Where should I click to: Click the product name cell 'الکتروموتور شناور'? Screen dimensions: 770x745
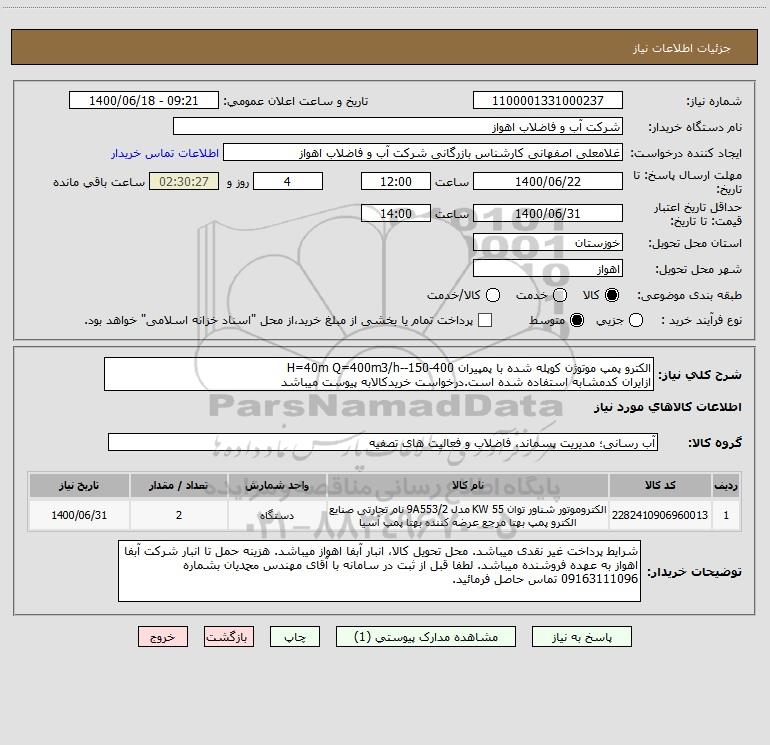[x=468, y=515]
